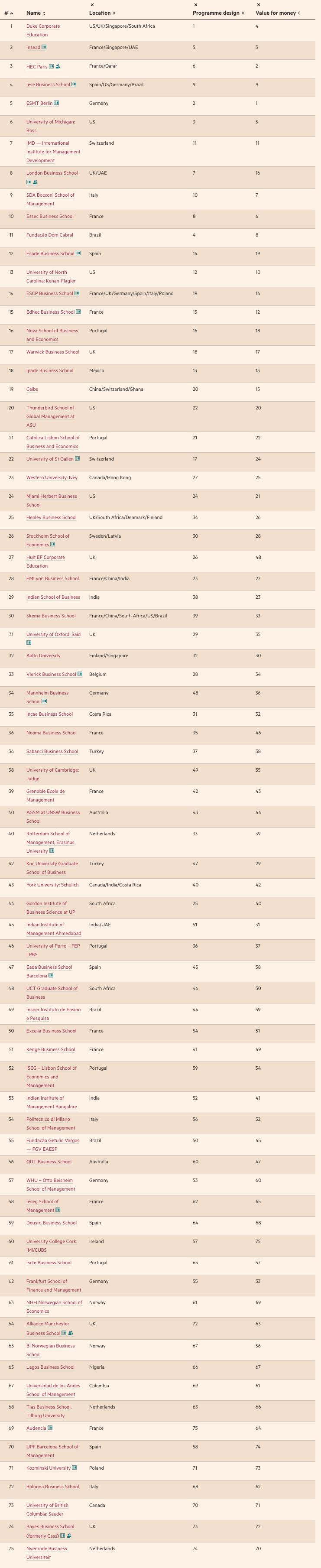Viewport: 321px width, 1568px height.
Task: Go to the Lagos Business School page
Action: point(50,1367)
